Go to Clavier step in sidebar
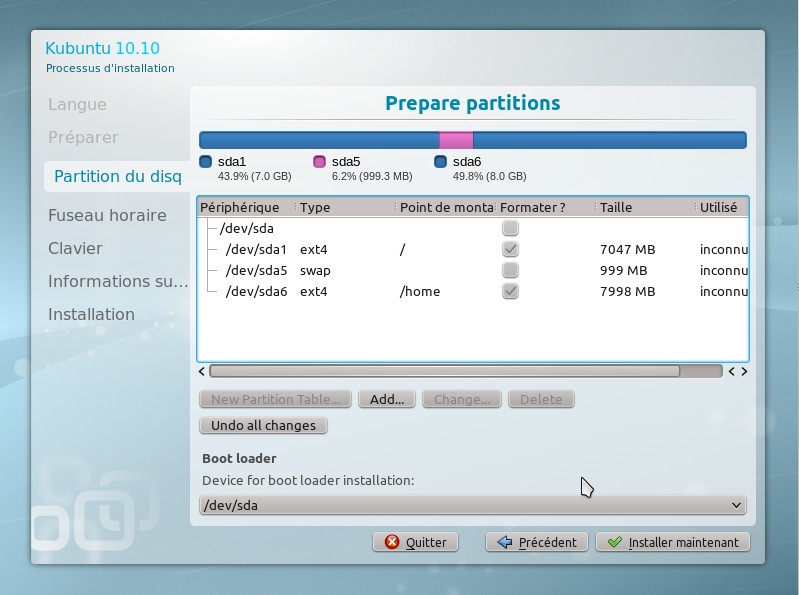Viewport: 799px width, 595px height. (x=75, y=249)
